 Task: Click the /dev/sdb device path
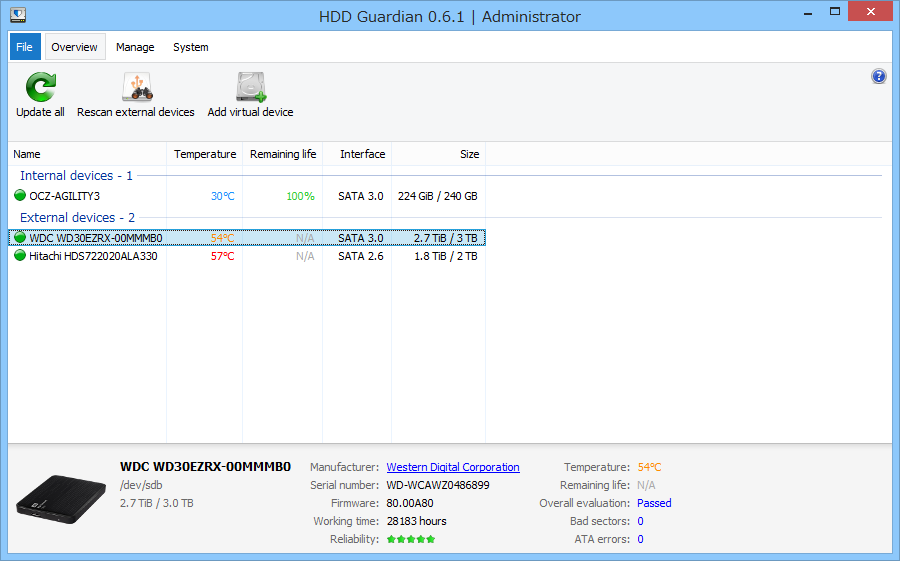[x=141, y=485]
